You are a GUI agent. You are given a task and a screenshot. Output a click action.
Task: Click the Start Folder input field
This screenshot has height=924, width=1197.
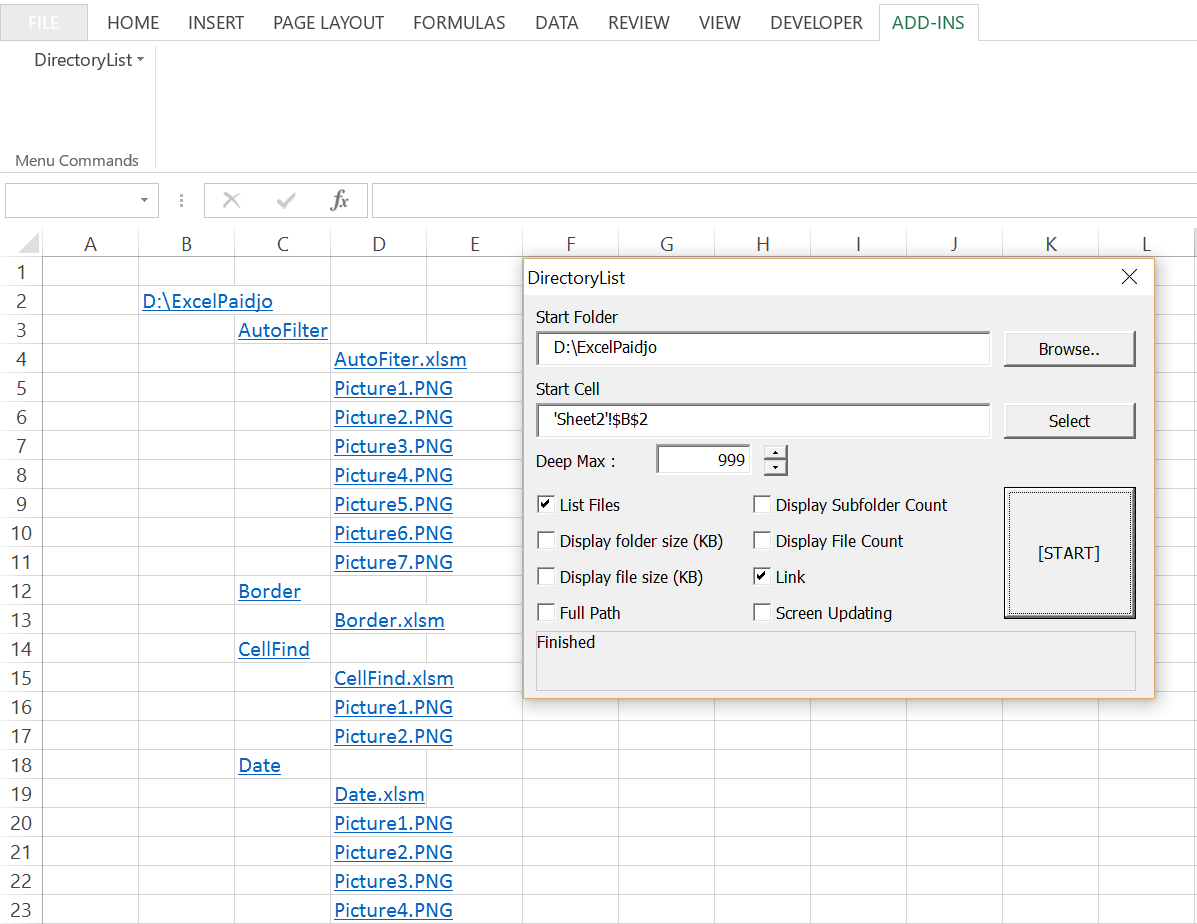(763, 348)
